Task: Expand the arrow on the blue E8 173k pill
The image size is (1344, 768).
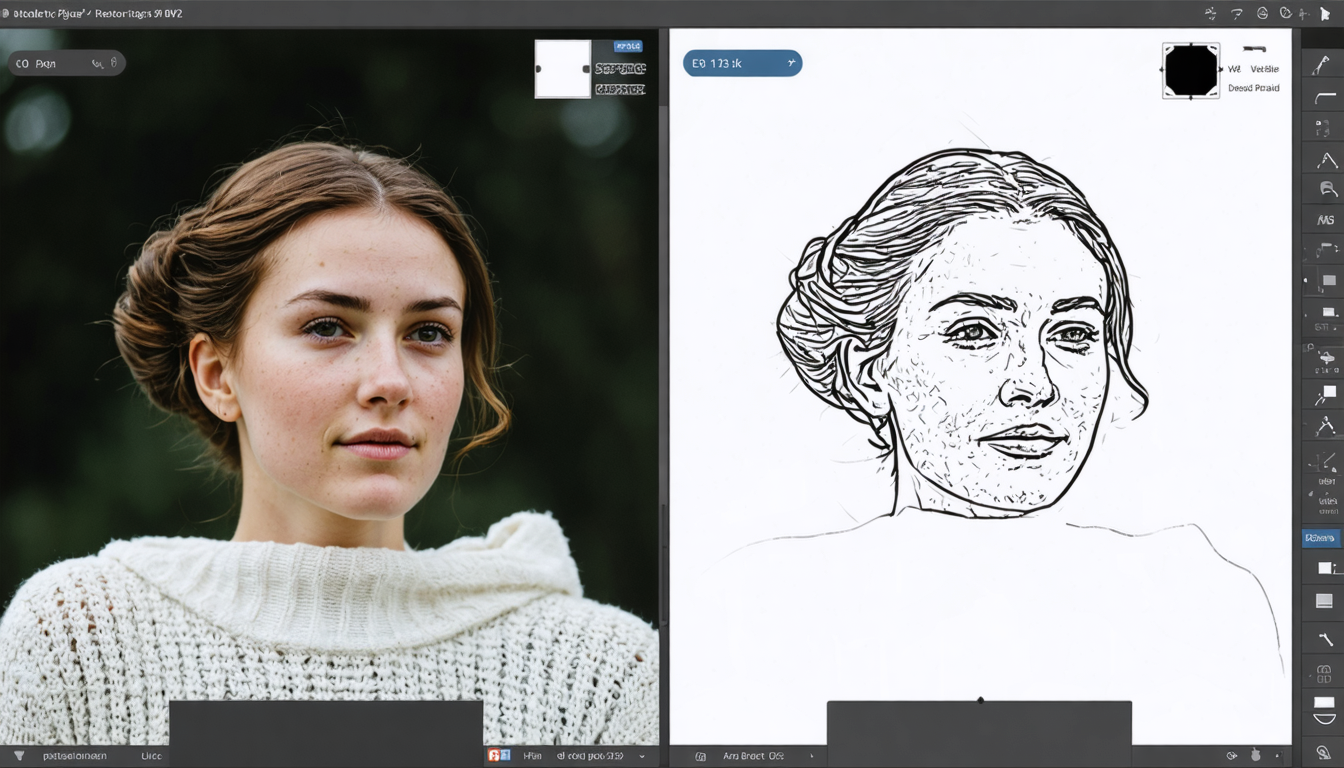Action: [x=790, y=62]
